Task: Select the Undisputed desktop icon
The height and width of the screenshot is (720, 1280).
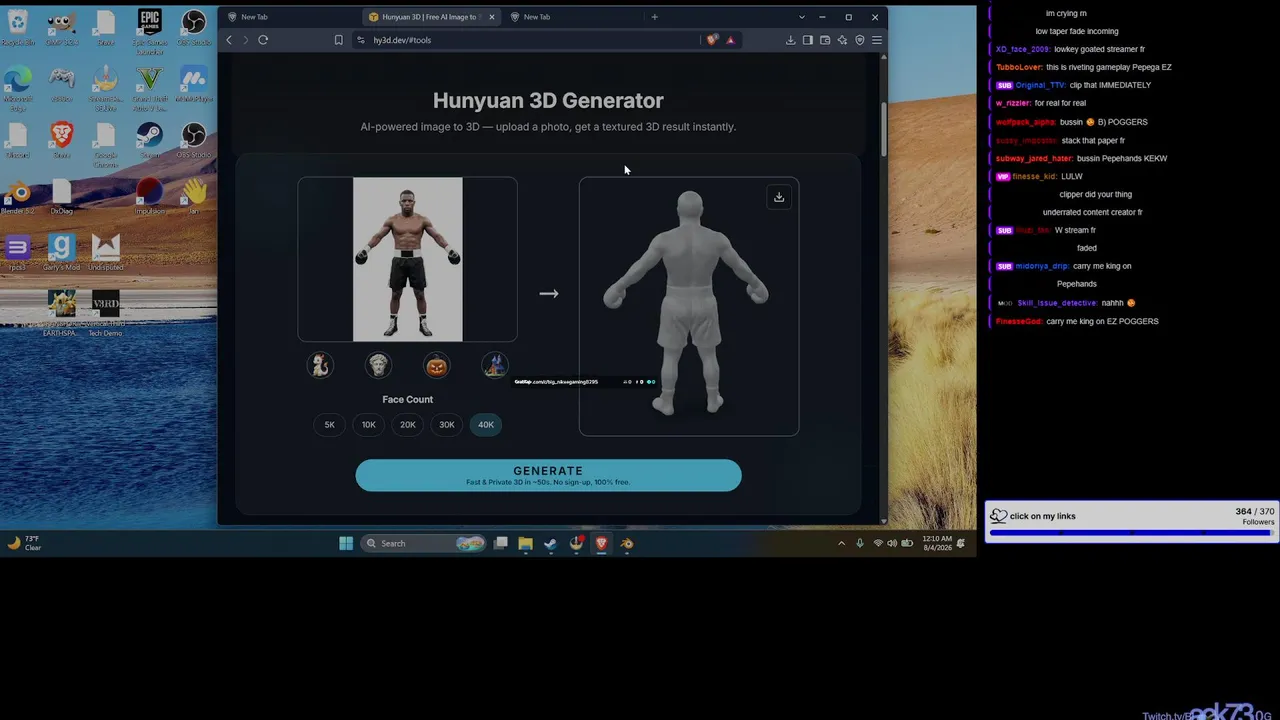Action: tap(106, 252)
